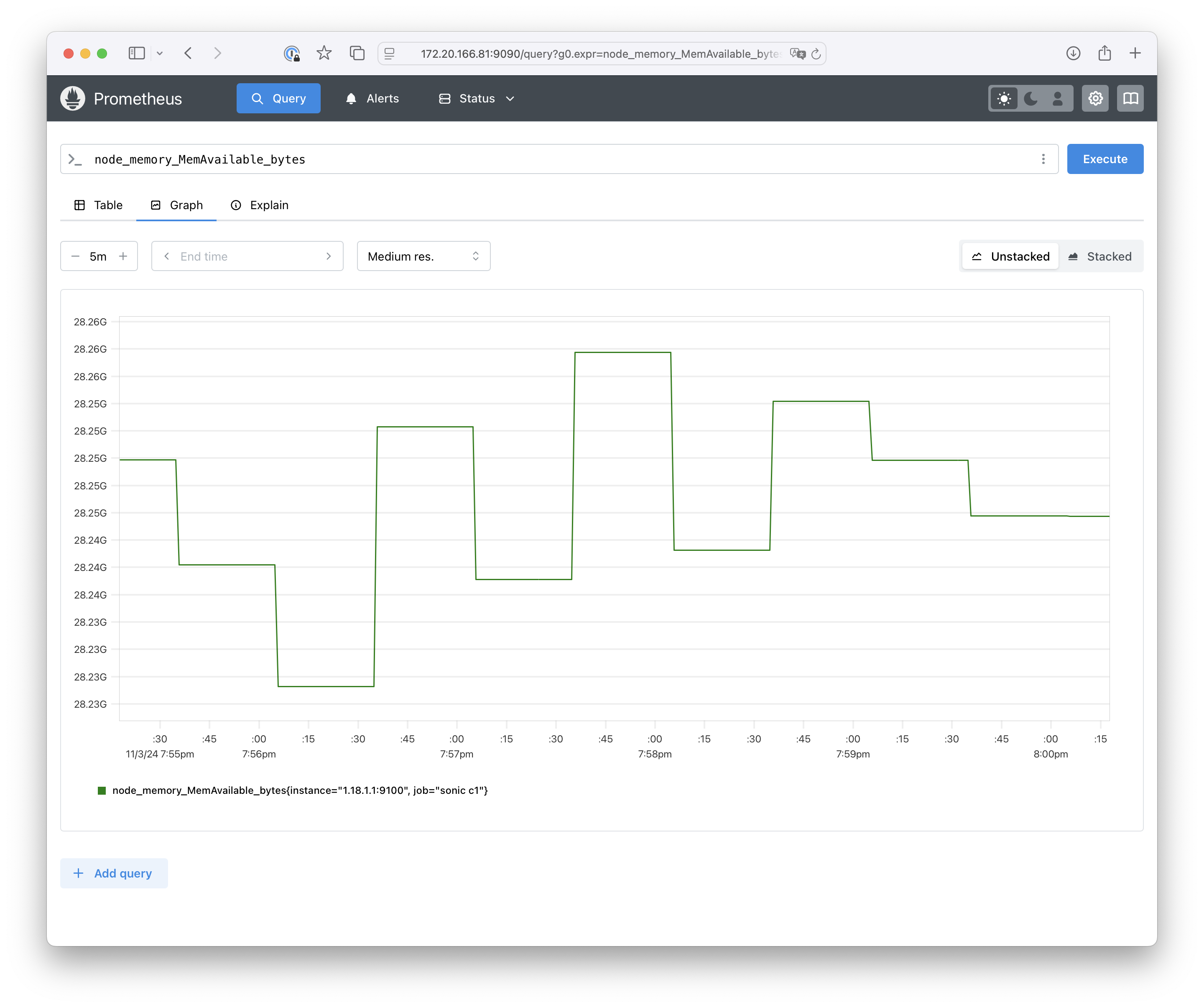The width and height of the screenshot is (1204, 1008).
Task: Decrease the 5m range with minus stepper
Action: coord(75,256)
